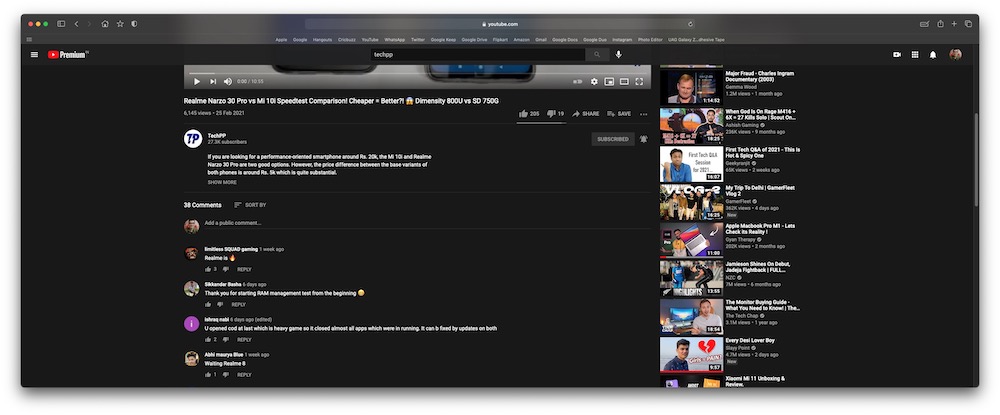The width and height of the screenshot is (1000, 415).
Task: Open The Monitor Buying Guide thumbnail
Action: 691,316
